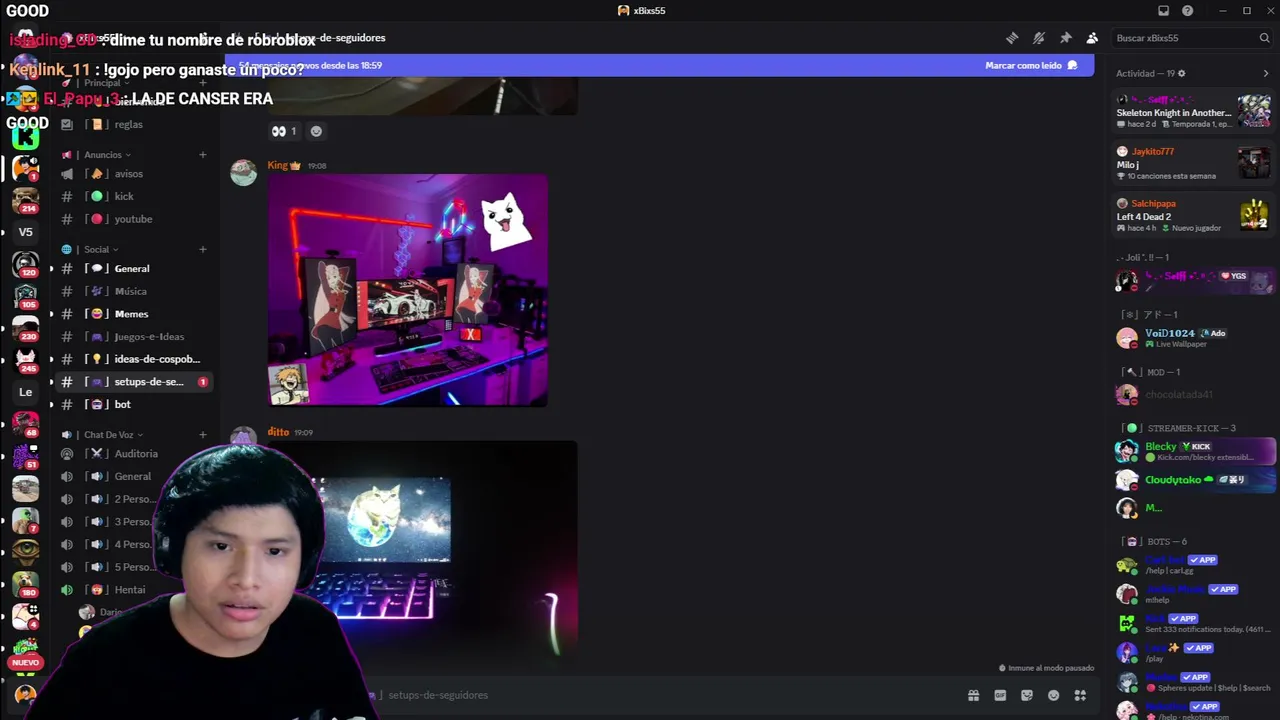1280x720 pixels.
Task: Open server icon with 120 badge
Action: tap(25, 264)
